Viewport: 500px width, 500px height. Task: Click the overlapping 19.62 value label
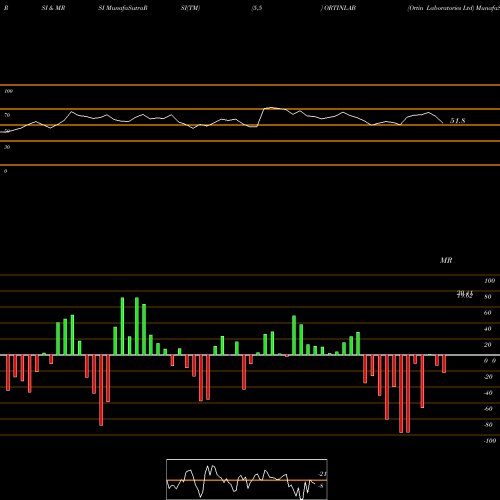coord(465,296)
